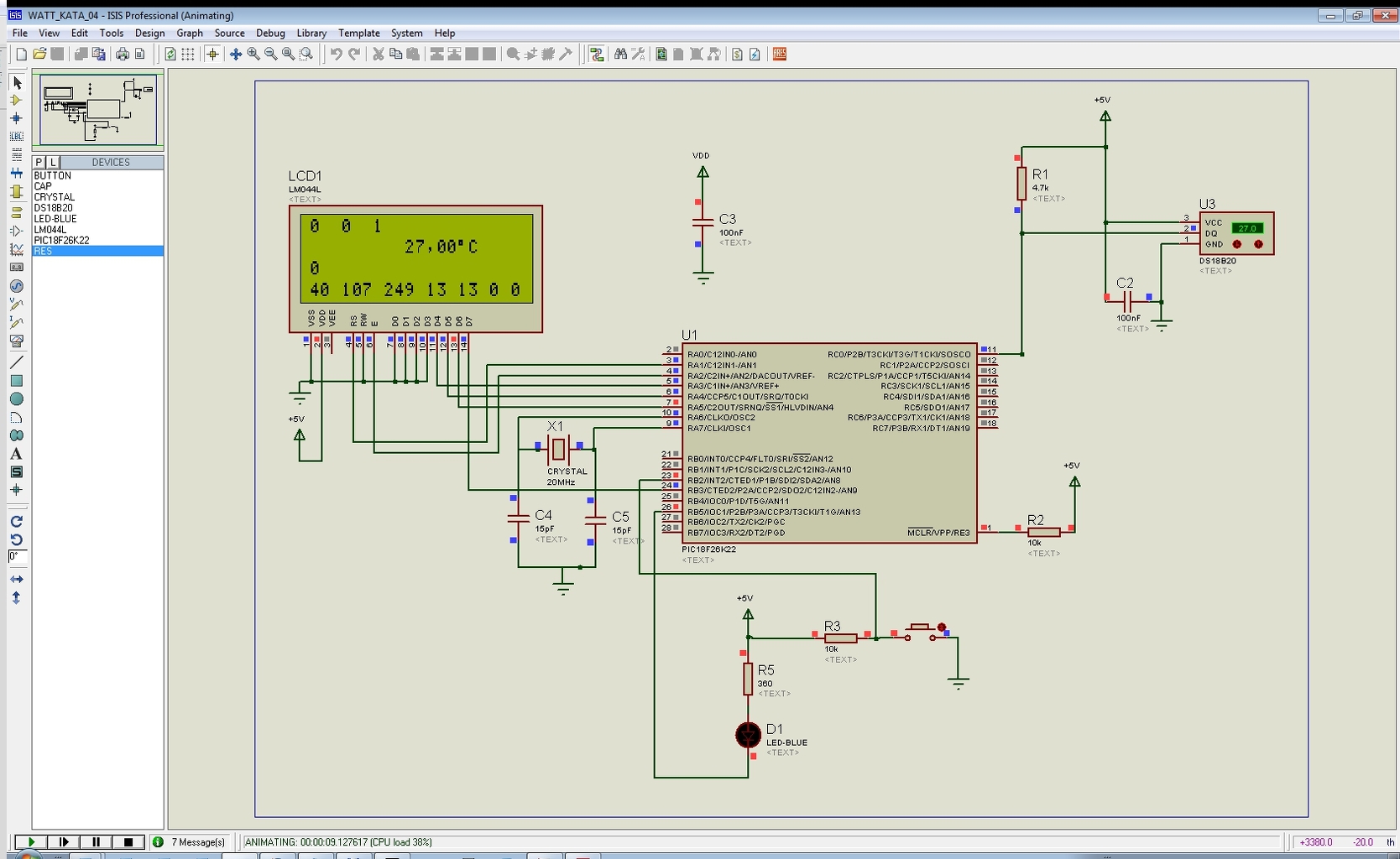Image resolution: width=1400 pixels, height=859 pixels.
Task: Pause the running simulation
Action: pos(96,841)
